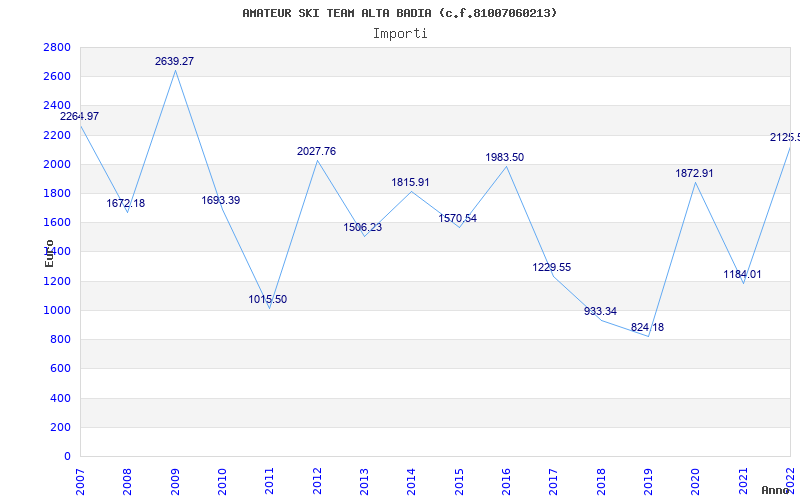Select the 1506.23 data label
Screen dimensions: 800x500
pos(363,228)
